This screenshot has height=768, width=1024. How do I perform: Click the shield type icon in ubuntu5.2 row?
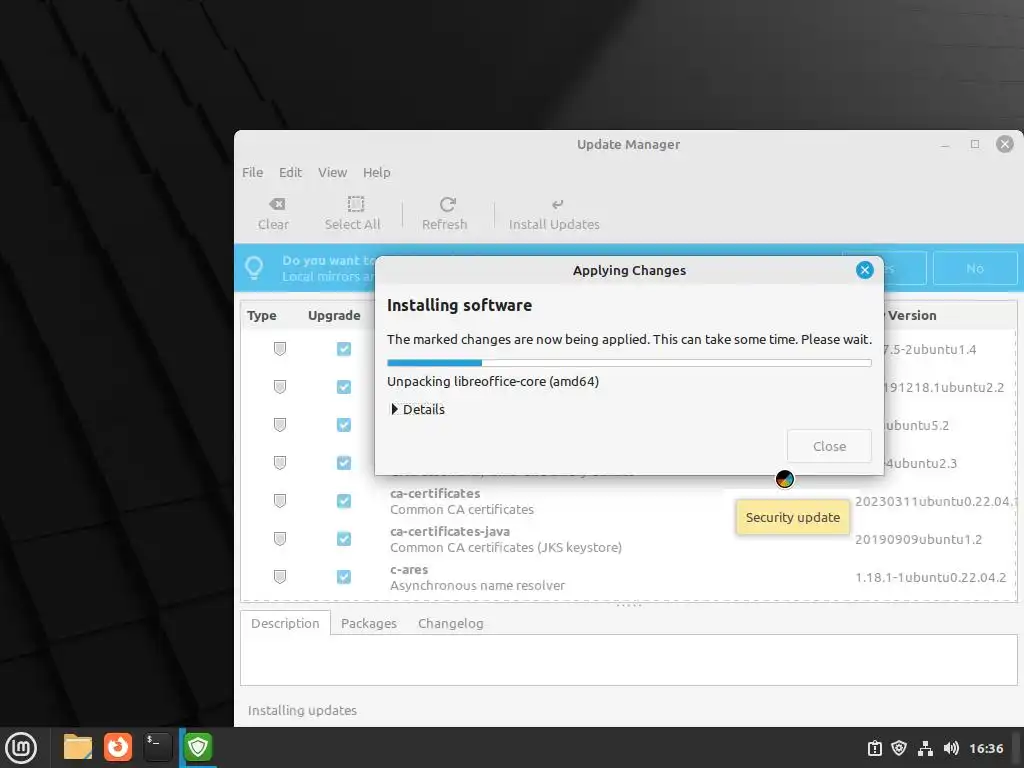coord(280,424)
